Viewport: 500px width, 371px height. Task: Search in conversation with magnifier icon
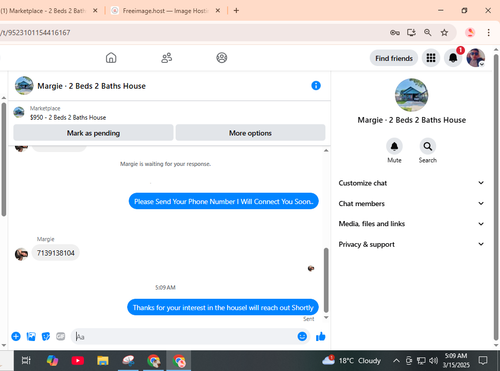point(428,146)
